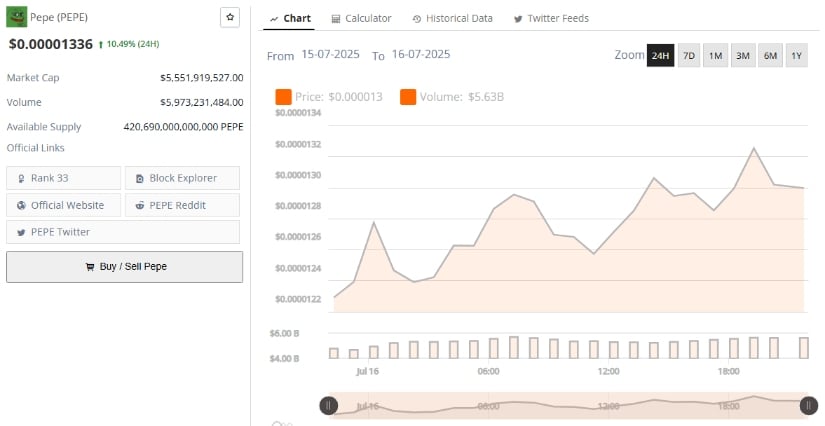Click the right handle of range navigator
This screenshot has height=426, width=825.
[x=809, y=405]
